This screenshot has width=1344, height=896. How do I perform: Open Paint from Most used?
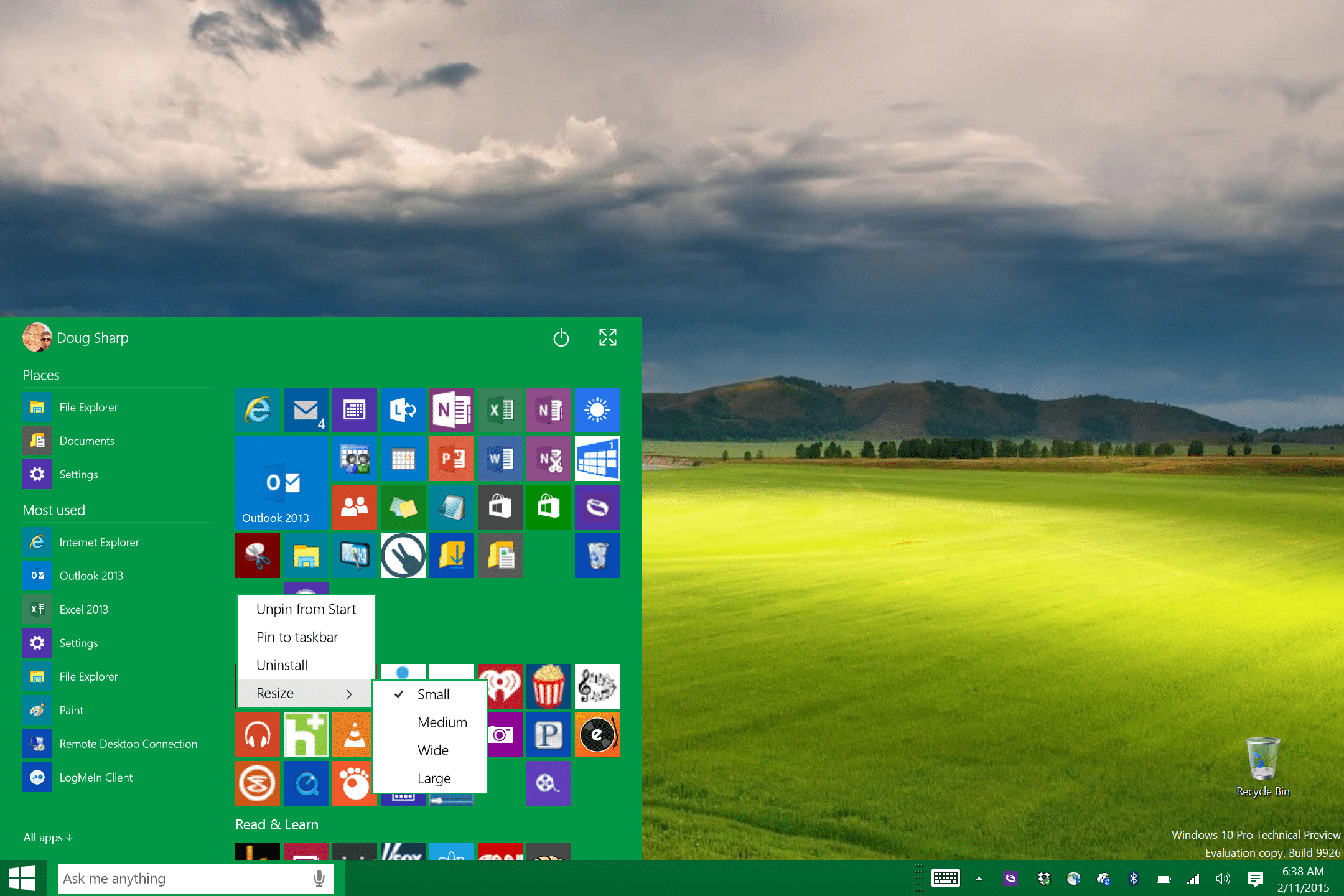pyautogui.click(x=117, y=710)
